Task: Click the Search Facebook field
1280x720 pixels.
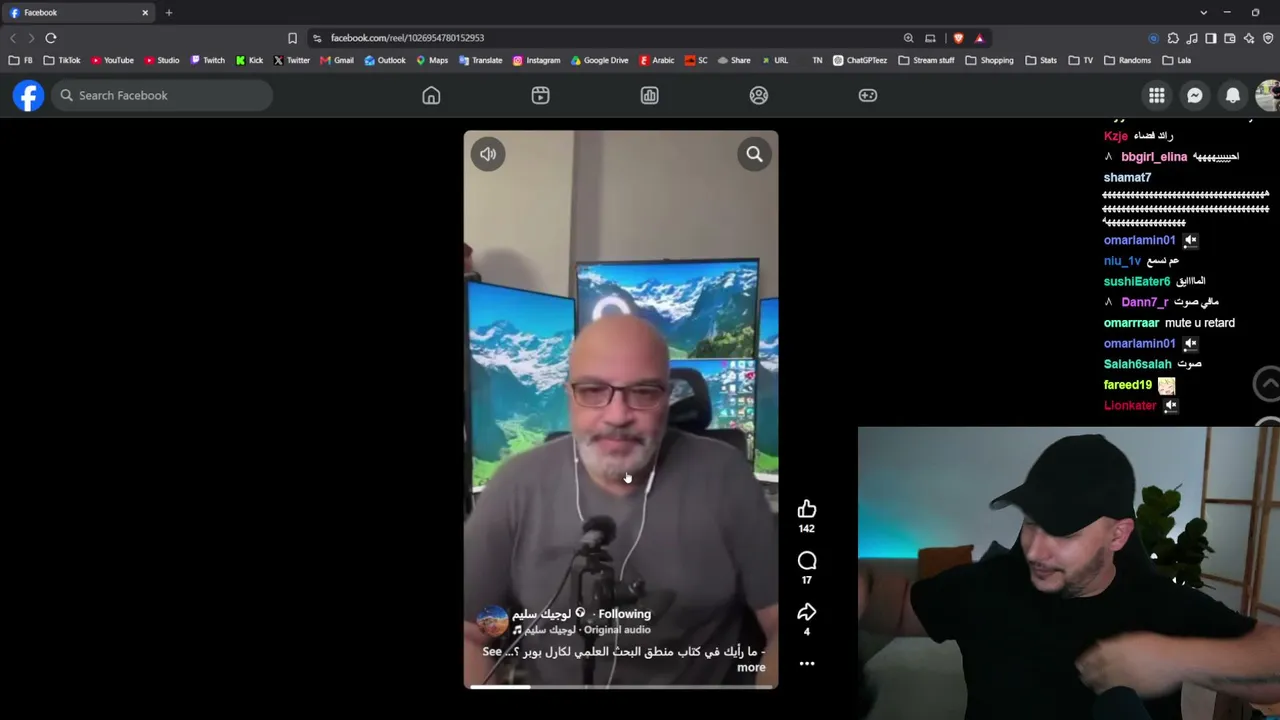Action: [x=162, y=95]
